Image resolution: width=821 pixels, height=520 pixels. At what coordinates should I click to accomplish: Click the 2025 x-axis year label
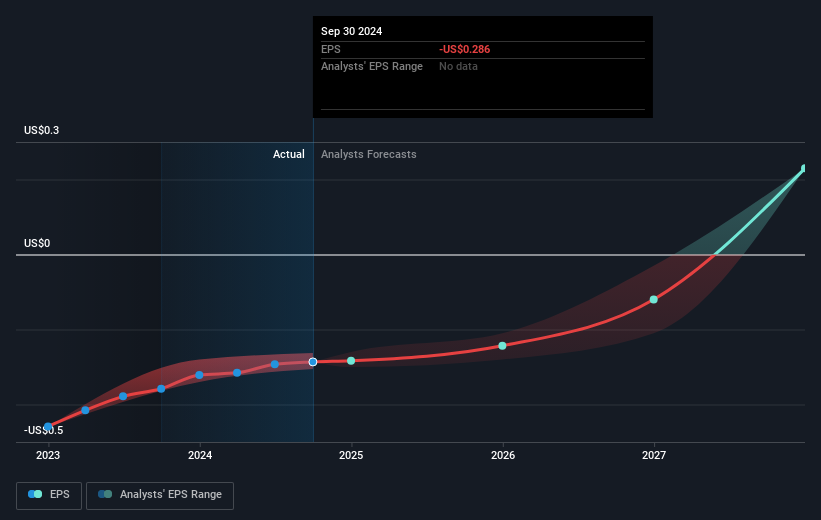351,455
